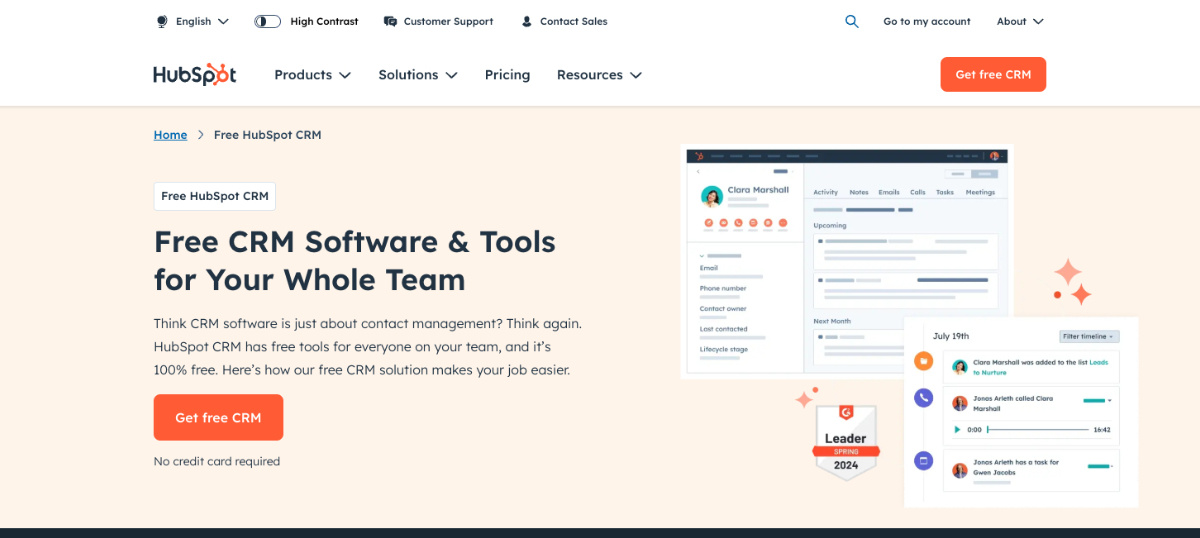Click the Customer Support chat icon

coord(390,21)
